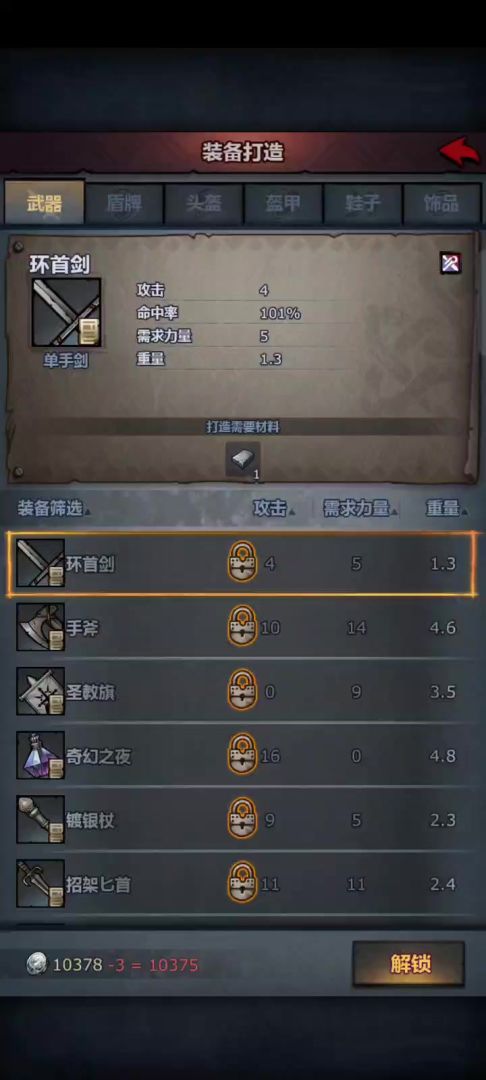
Task: Switch to the 盾牌 tab
Action: (x=125, y=204)
